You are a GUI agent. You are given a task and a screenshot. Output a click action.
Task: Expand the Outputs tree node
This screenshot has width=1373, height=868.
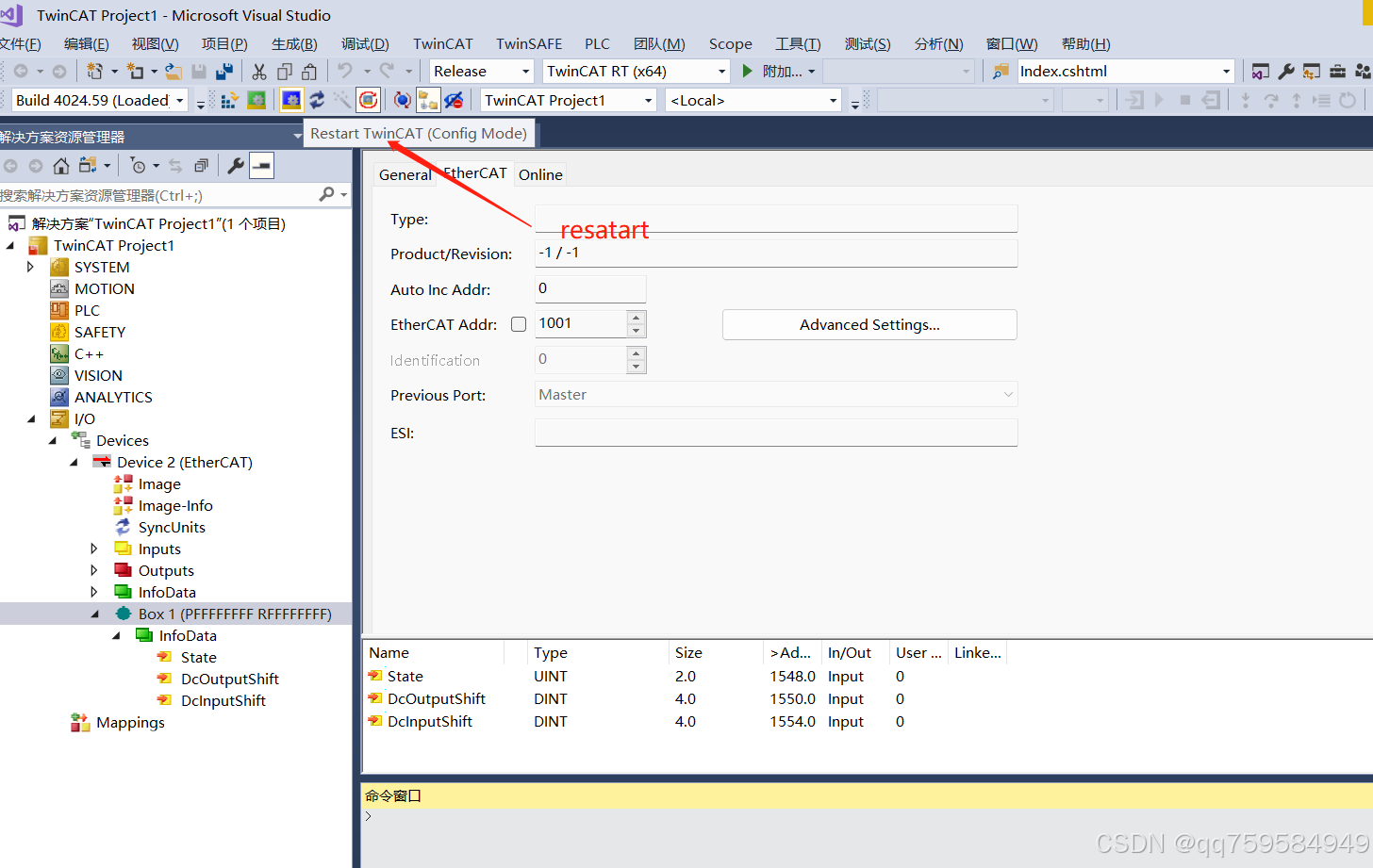(93, 570)
